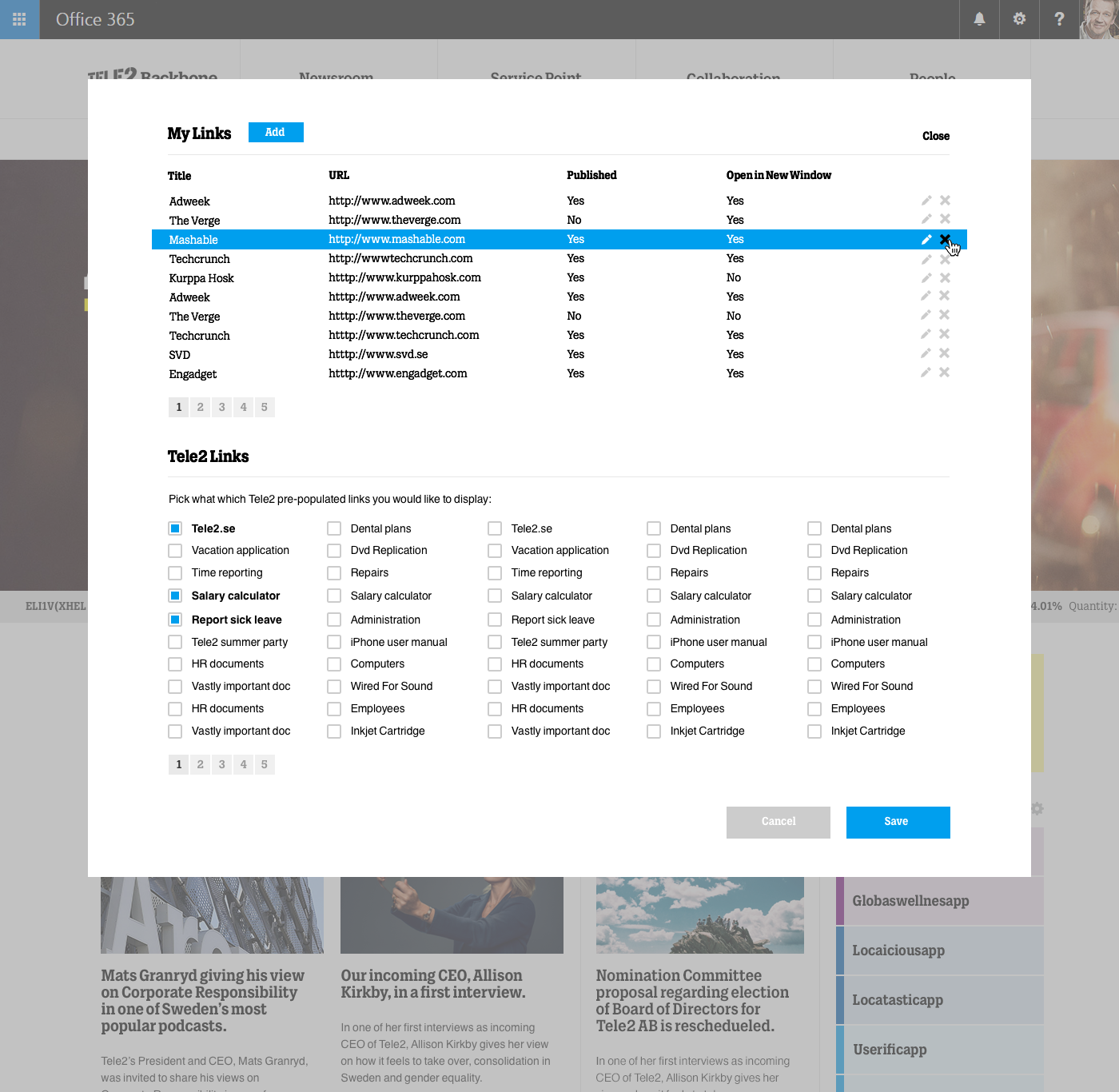
Task: Go to page 3 of My Links
Action: pyautogui.click(x=222, y=407)
